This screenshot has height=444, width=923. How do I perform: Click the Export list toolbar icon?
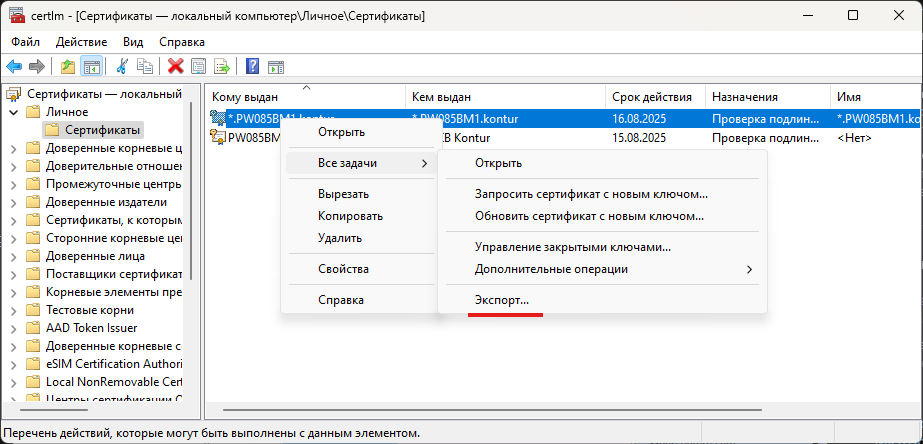coord(221,66)
